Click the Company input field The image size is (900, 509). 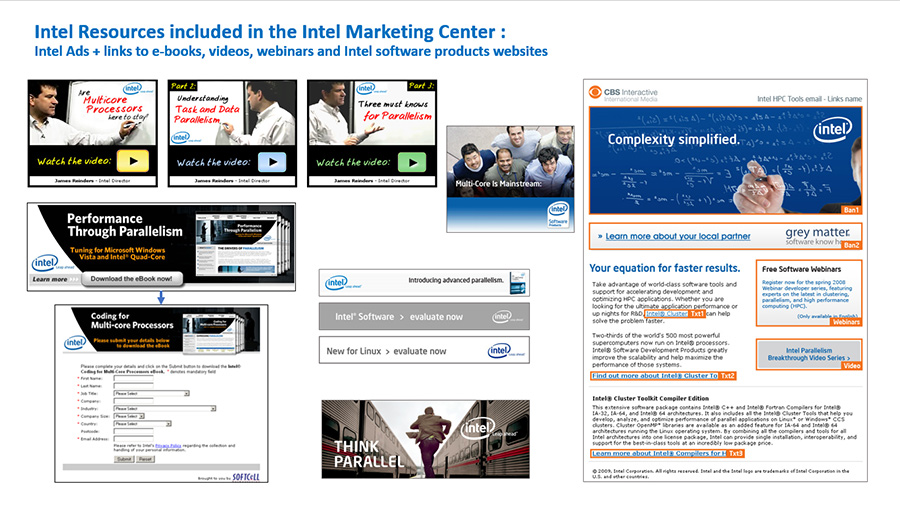pos(133,401)
